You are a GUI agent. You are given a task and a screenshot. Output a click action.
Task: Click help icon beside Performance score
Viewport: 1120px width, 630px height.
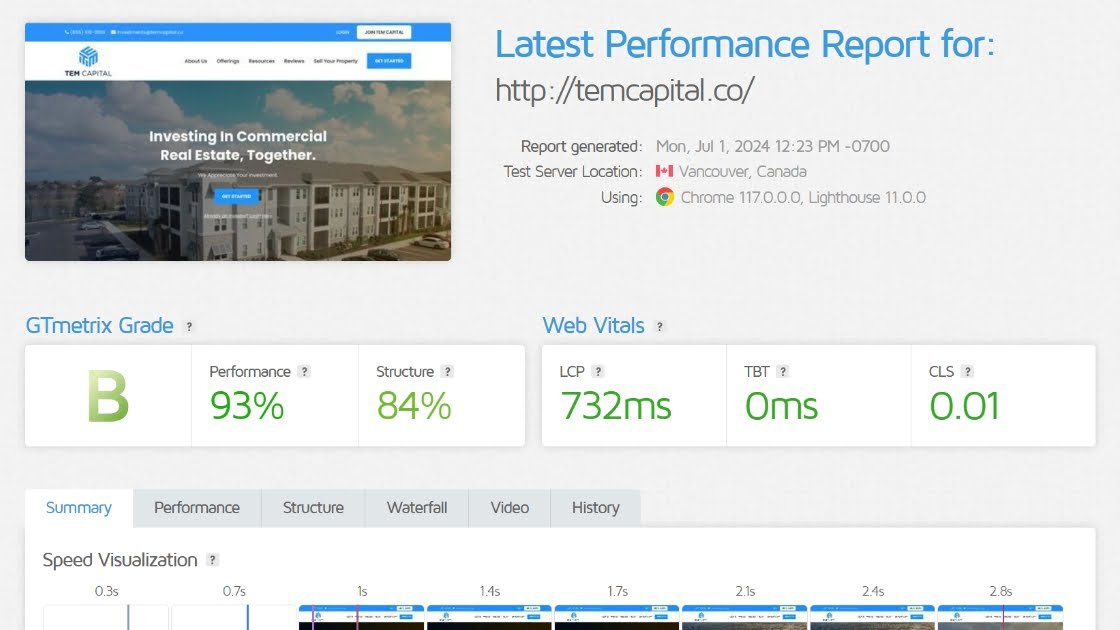pos(304,372)
